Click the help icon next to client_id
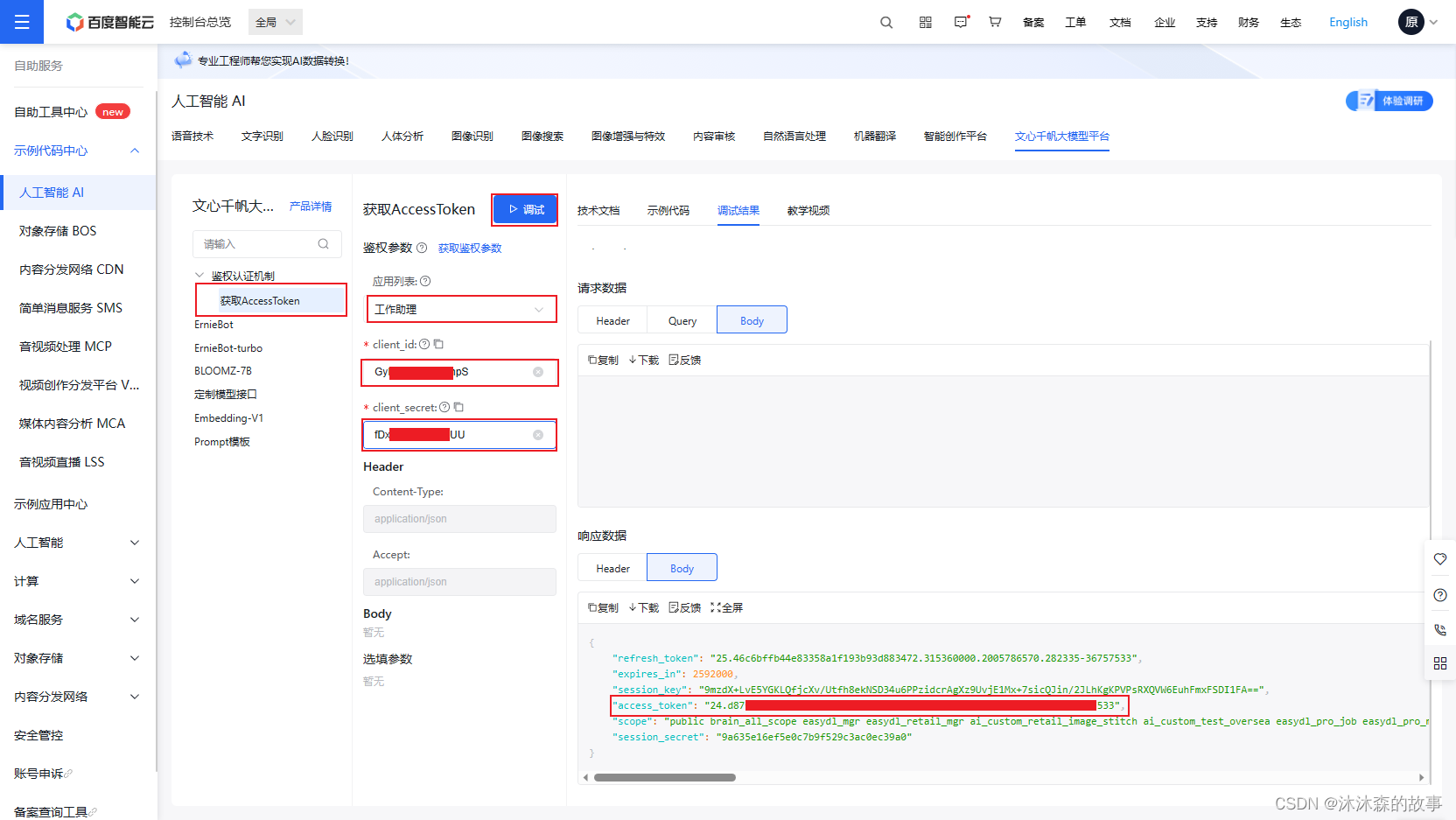Image resolution: width=1456 pixels, height=820 pixels. point(424,344)
